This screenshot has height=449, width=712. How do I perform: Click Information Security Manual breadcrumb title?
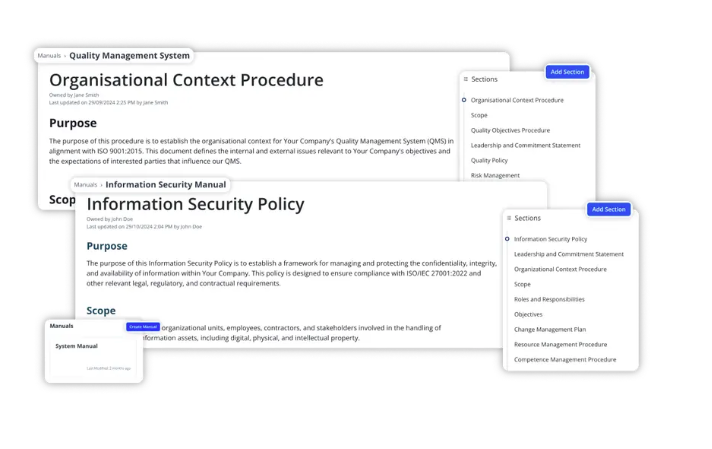[x=166, y=185]
